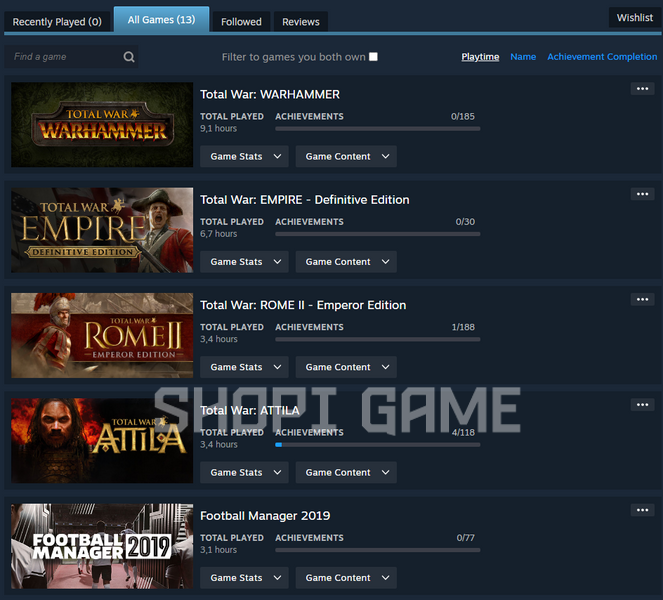Switch to Recently Played (0) tab
Screen dimensions: 663x600
point(57,22)
